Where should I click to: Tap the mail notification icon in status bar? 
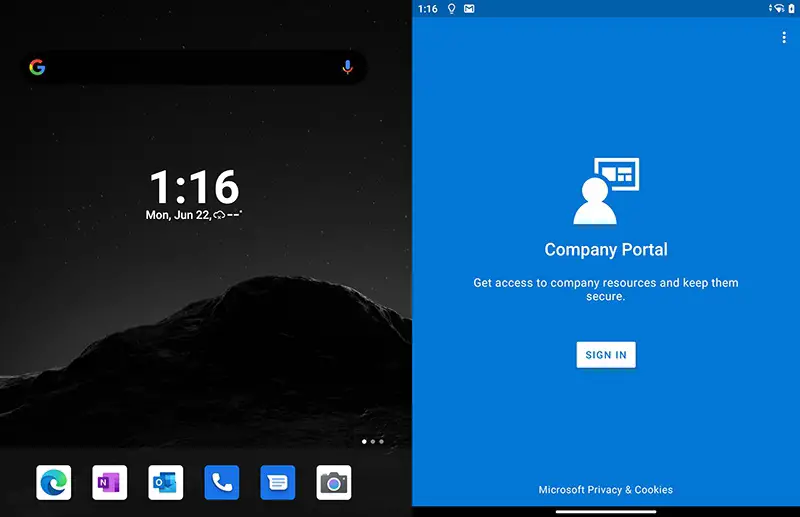tap(469, 9)
